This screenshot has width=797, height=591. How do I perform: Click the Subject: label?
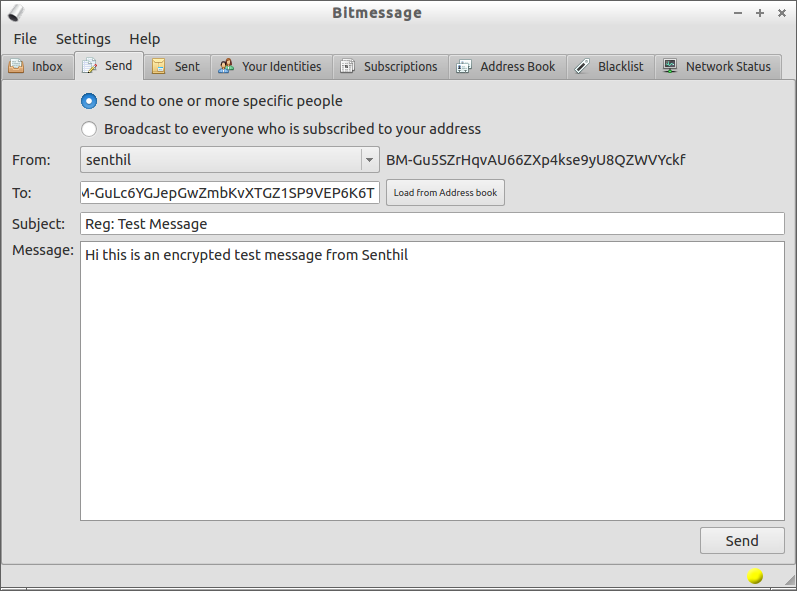click(39, 224)
